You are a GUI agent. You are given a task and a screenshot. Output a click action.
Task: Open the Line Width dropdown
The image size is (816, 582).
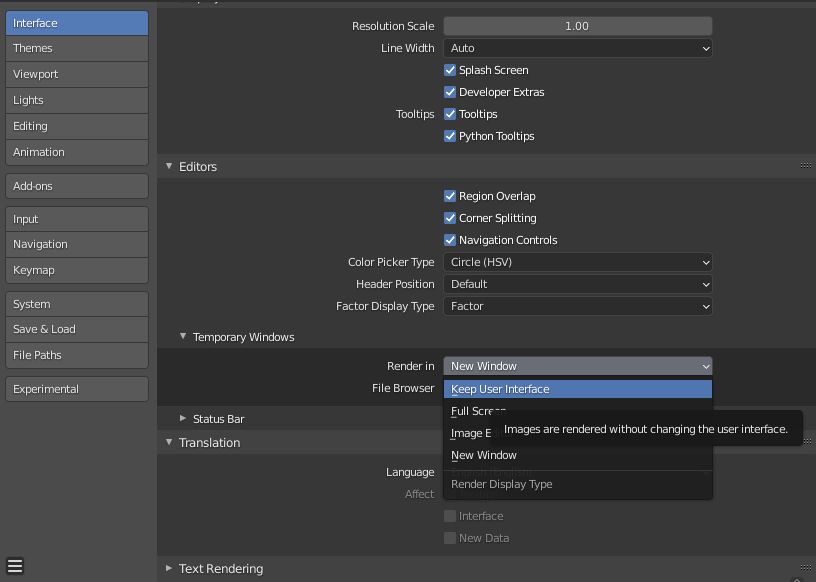(x=578, y=48)
